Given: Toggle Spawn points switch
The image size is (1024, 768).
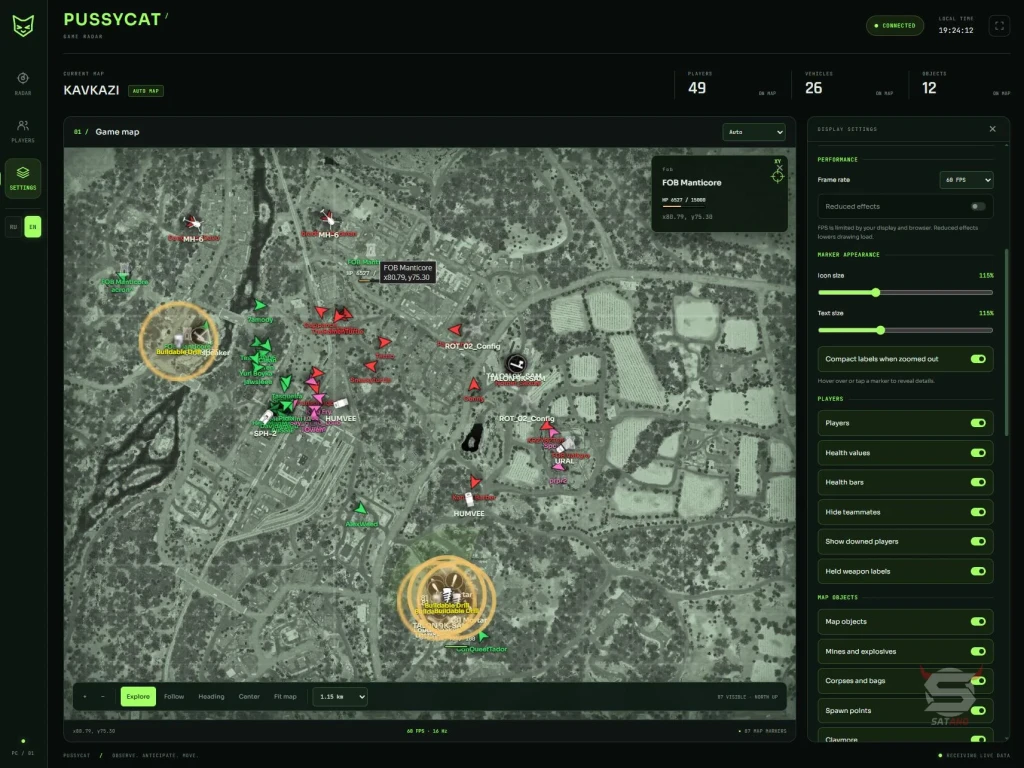Looking at the screenshot, I should tap(978, 711).
